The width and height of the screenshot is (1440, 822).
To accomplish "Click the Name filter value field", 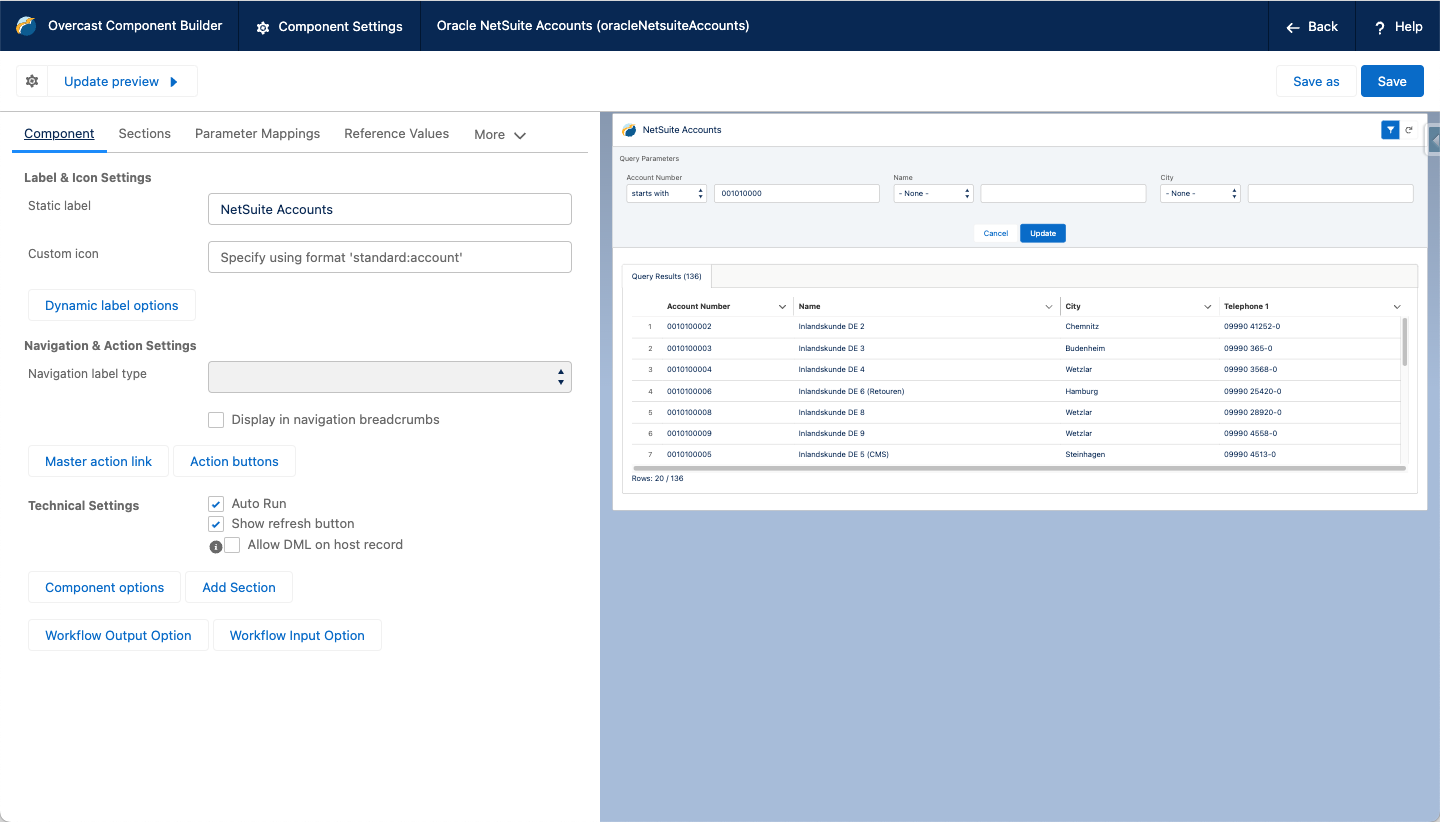I will coord(1063,193).
